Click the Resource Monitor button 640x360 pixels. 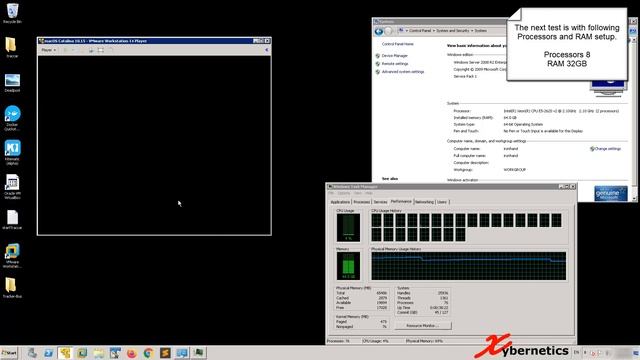click(x=423, y=326)
